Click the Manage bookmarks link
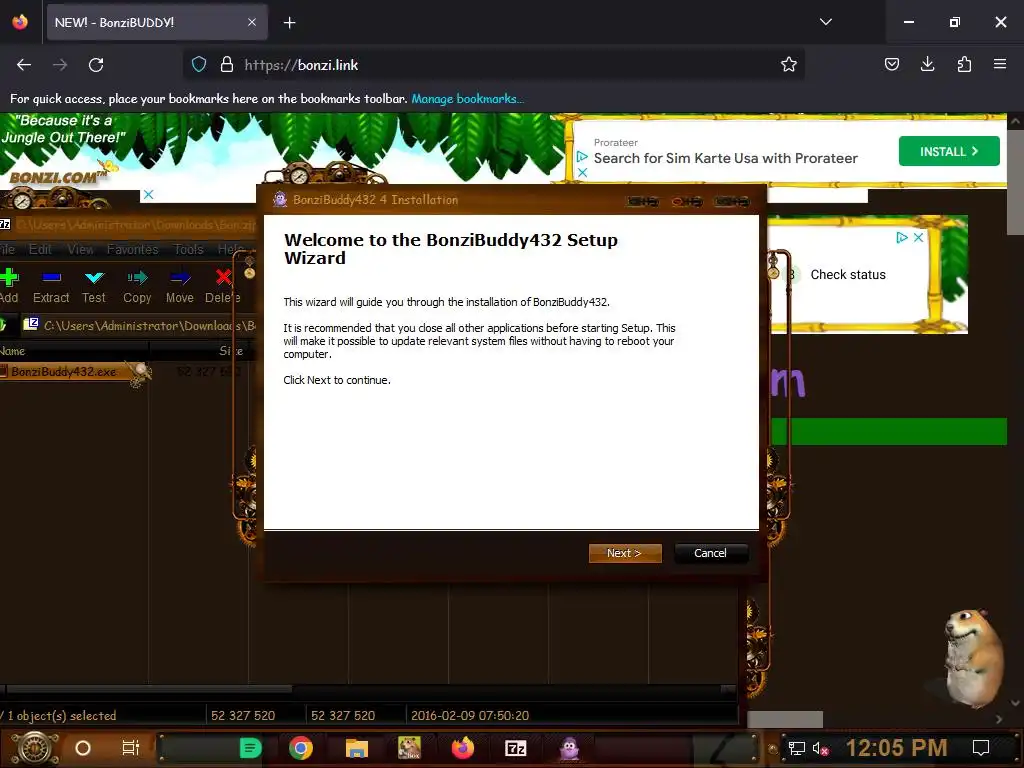1024x768 pixels. (x=467, y=99)
